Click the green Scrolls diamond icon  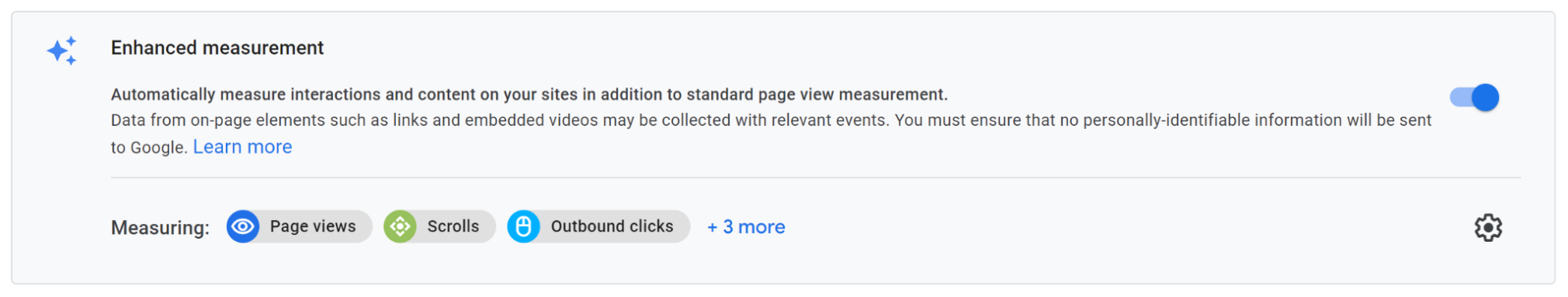point(400,226)
